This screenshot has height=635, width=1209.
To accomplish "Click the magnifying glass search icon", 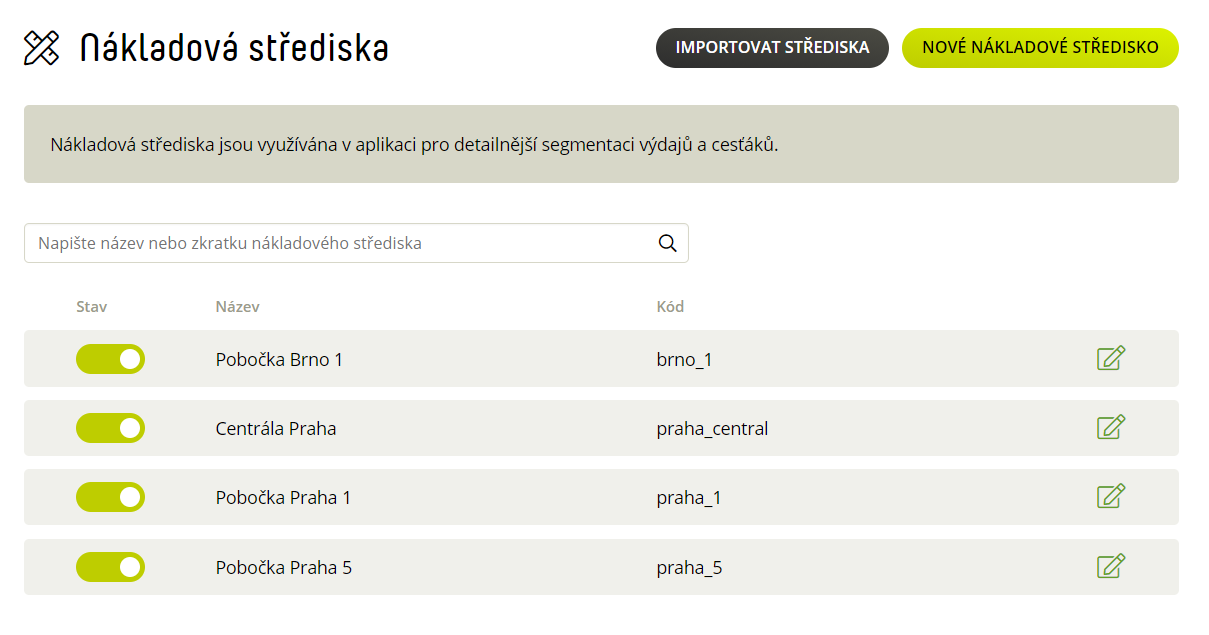I will (x=668, y=243).
